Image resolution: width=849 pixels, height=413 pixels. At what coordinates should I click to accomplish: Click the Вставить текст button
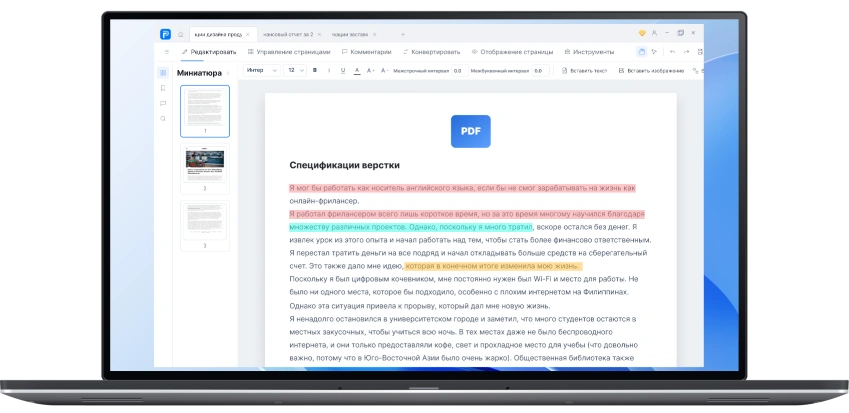tap(584, 70)
